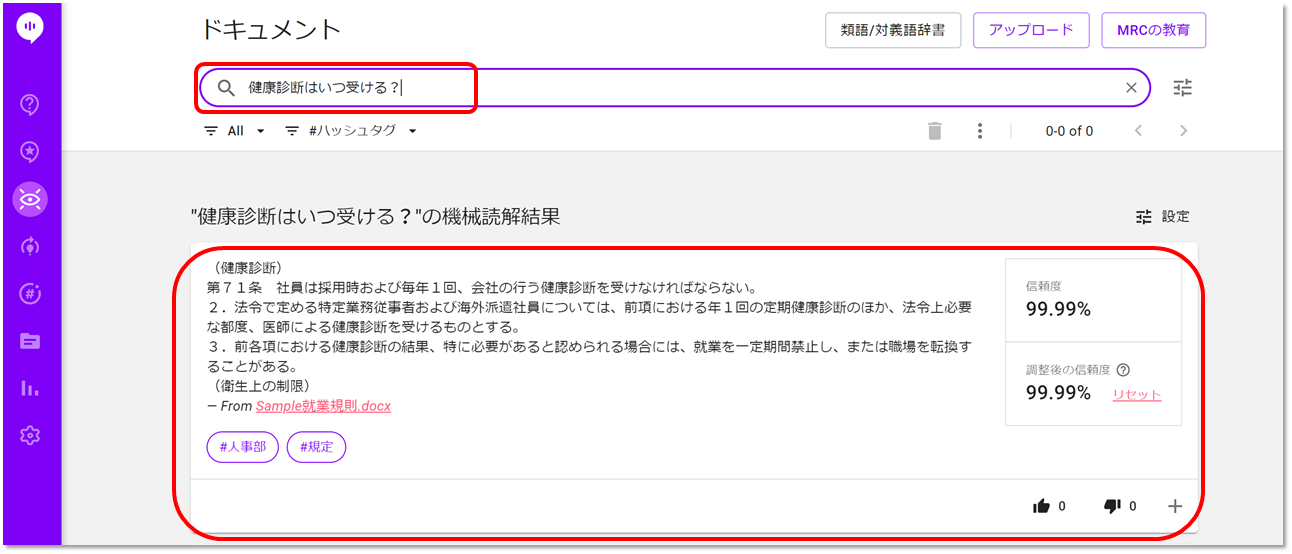This screenshot has height=554, width=1292.
Task: Open Sample就業規則.docx link
Action: (x=323, y=406)
